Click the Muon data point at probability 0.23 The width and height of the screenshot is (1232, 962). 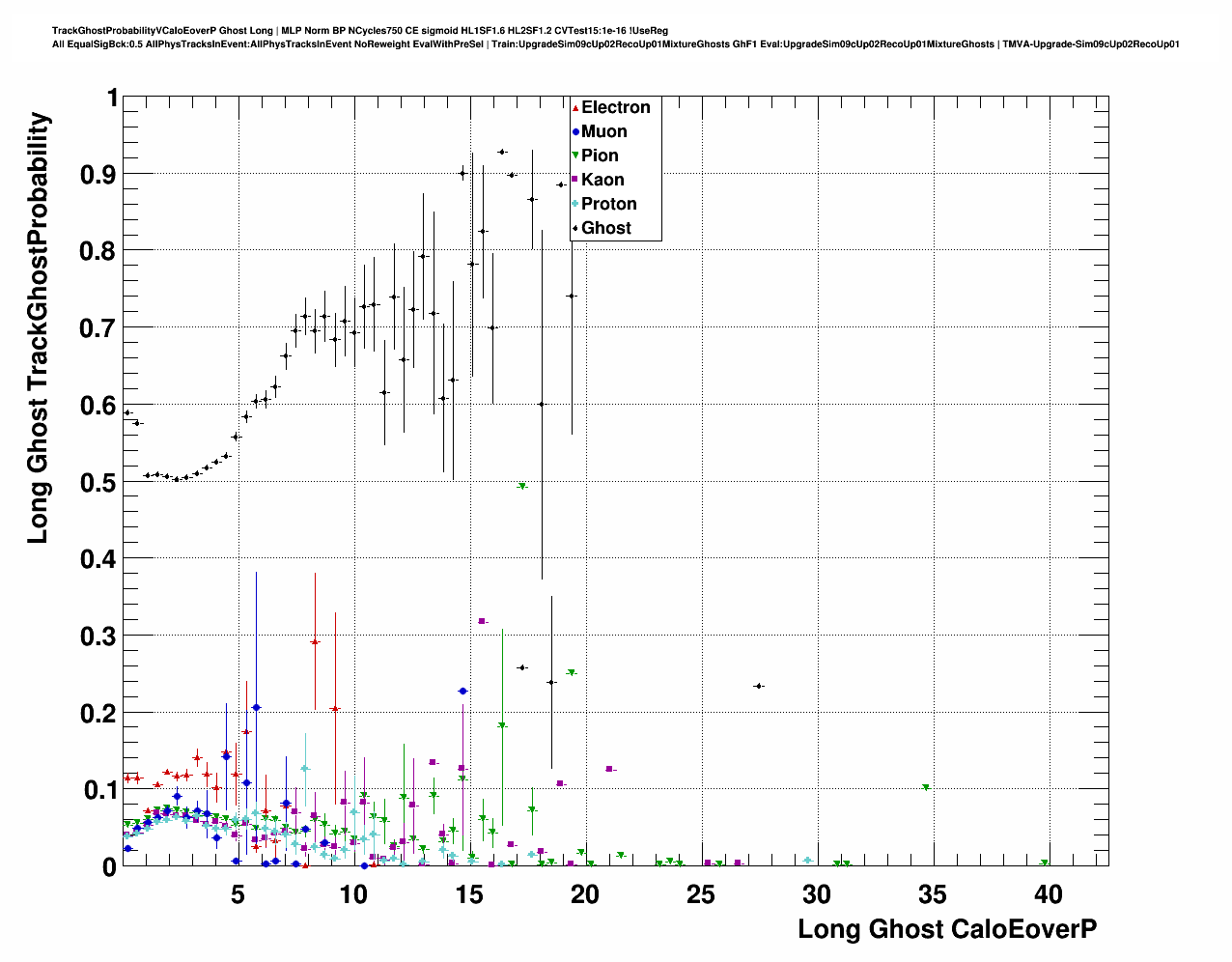coord(462,692)
